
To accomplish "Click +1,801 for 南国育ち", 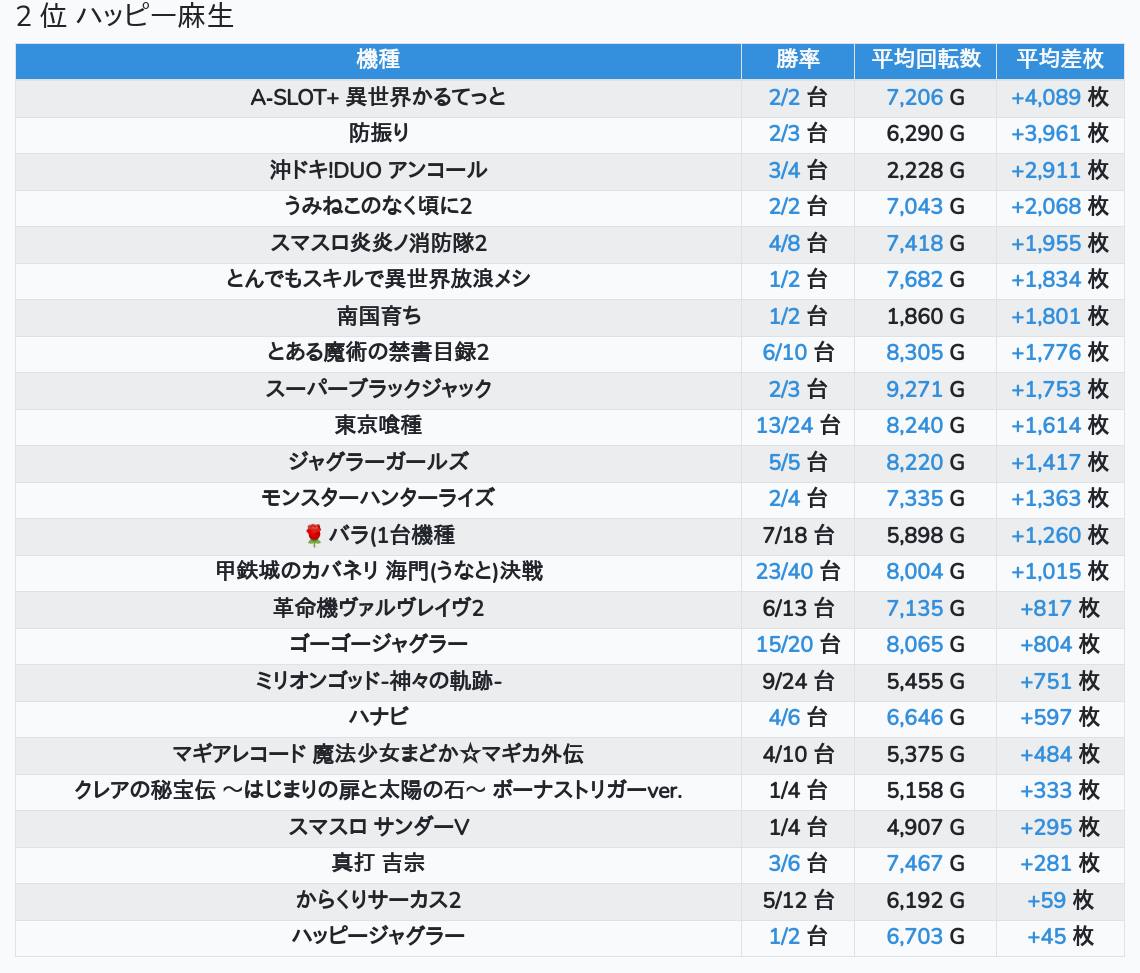I will pyautogui.click(x=1045, y=316).
